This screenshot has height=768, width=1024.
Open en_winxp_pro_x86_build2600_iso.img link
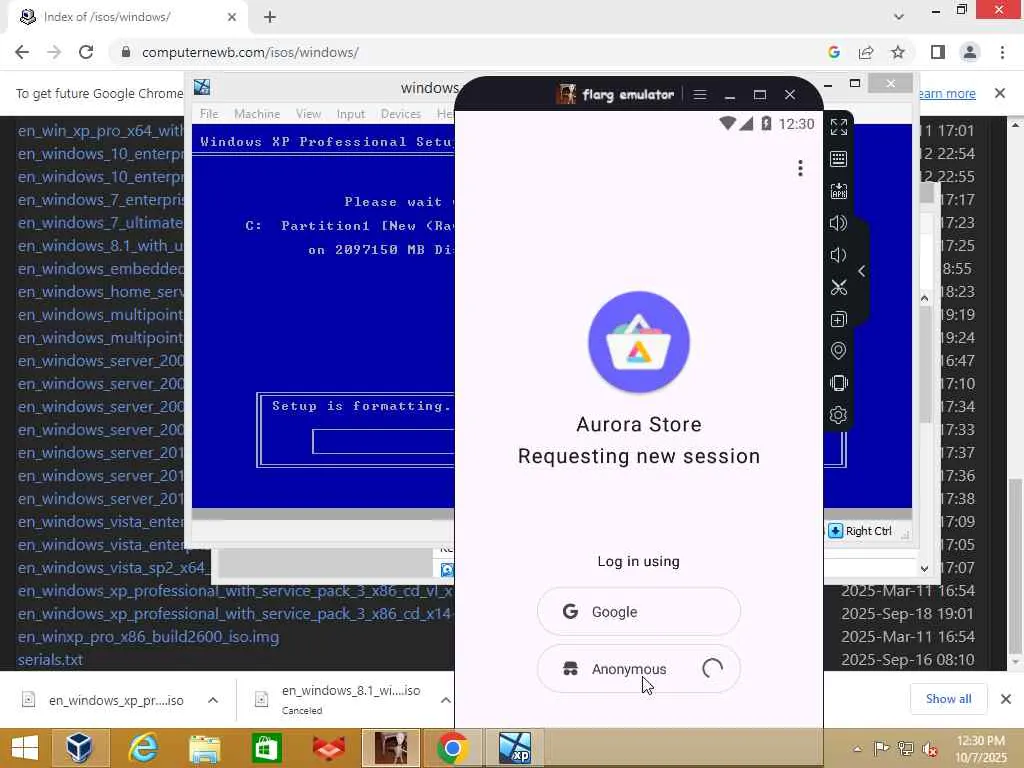[x=148, y=637]
